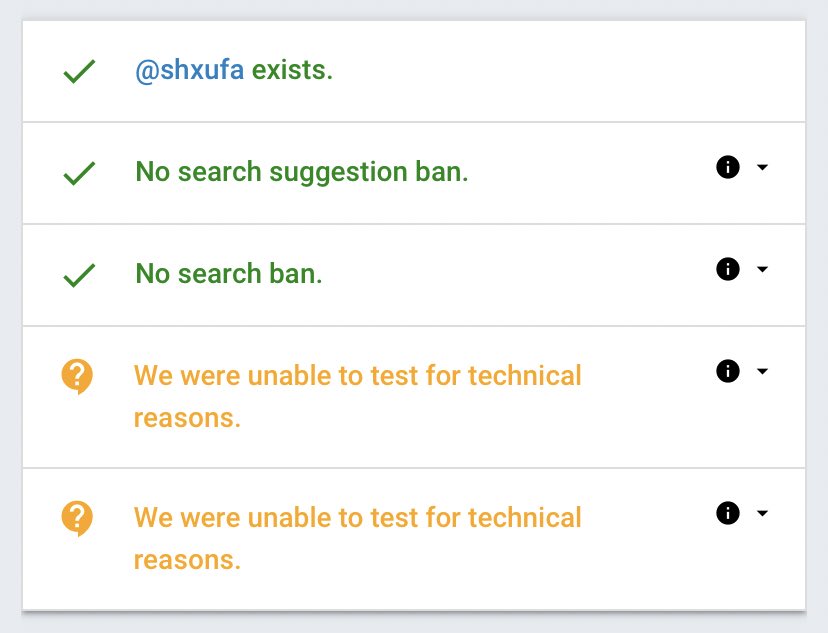Open info icon for No search ban

728,269
